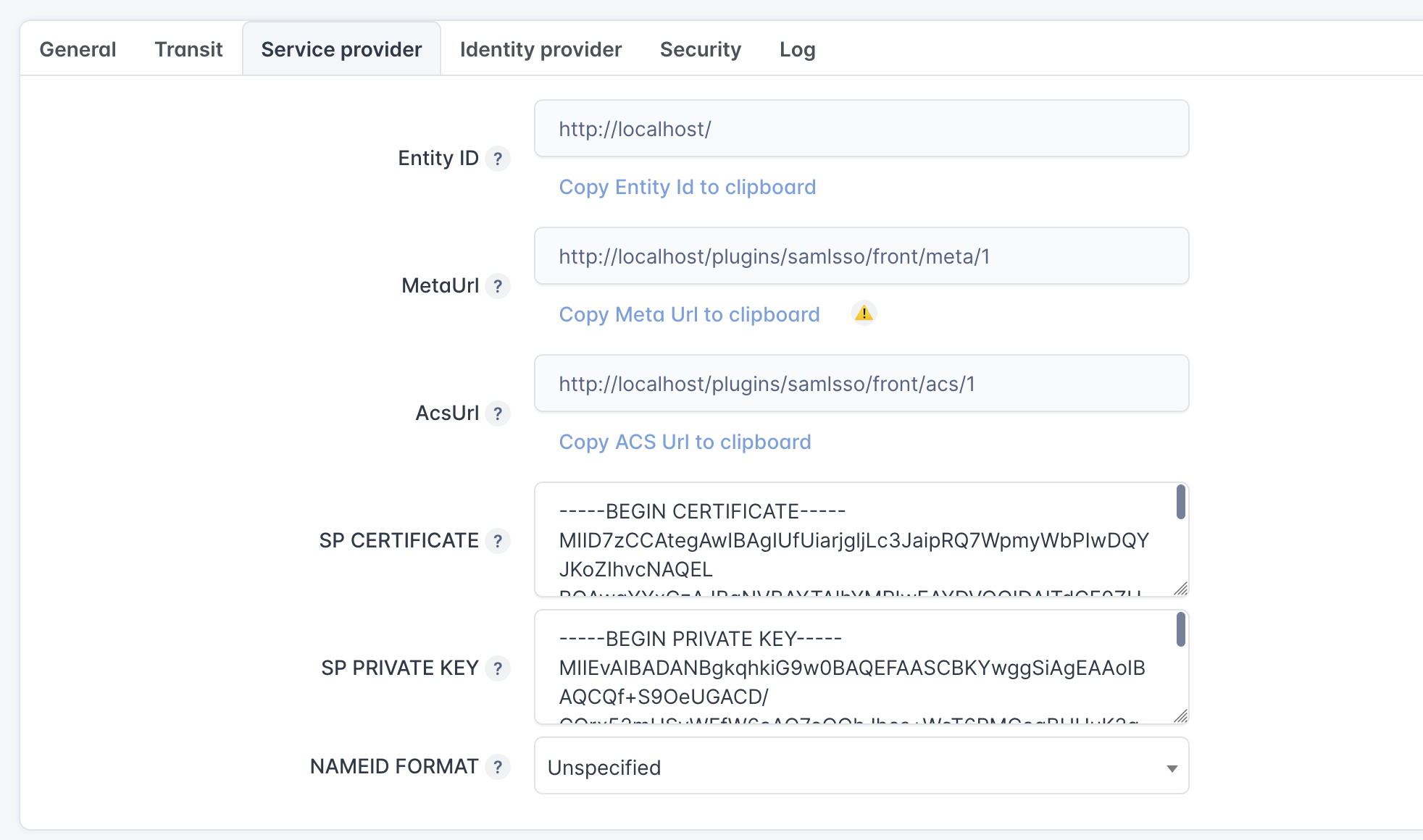The width and height of the screenshot is (1423, 840).
Task: Click the Entity ID input field
Action: pos(861,129)
